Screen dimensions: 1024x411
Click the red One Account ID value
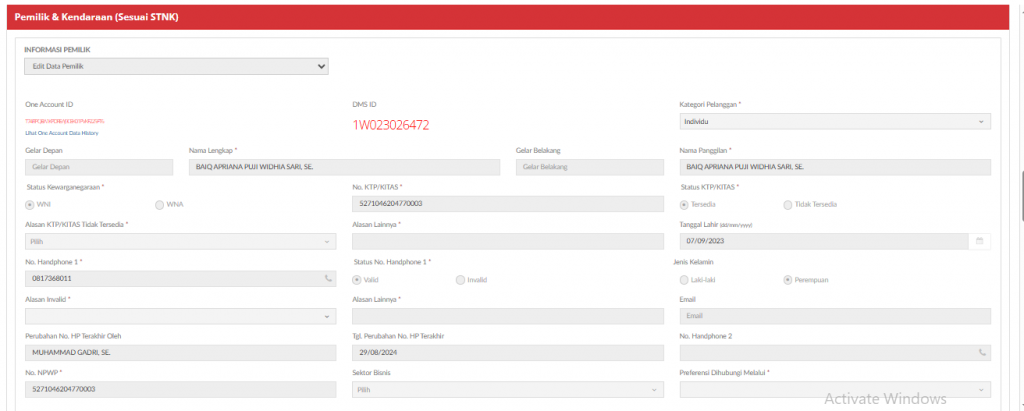64,120
